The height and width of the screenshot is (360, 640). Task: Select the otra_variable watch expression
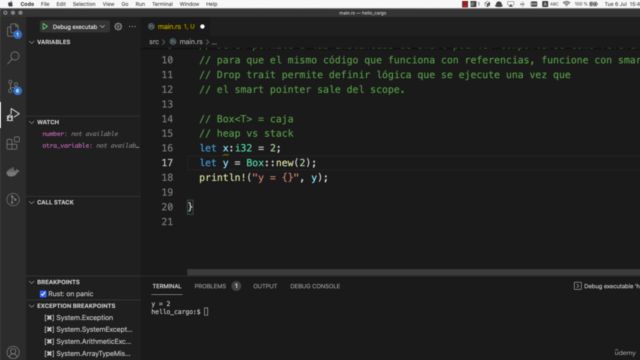(90, 146)
